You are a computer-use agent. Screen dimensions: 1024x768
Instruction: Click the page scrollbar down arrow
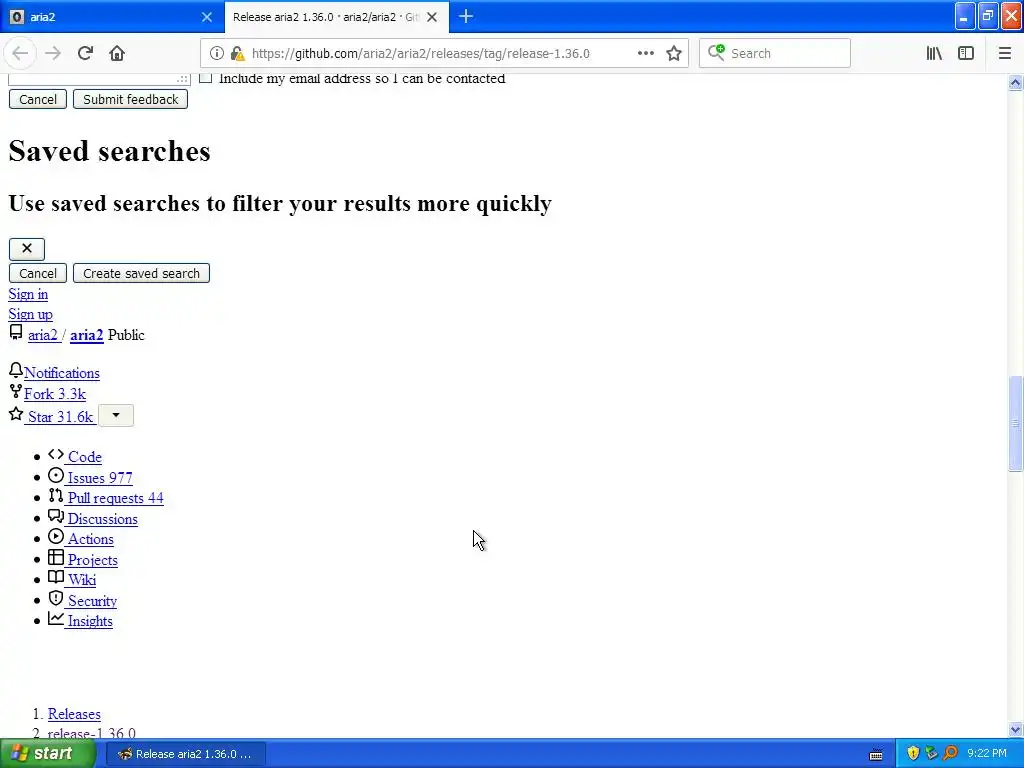coord(1015,729)
